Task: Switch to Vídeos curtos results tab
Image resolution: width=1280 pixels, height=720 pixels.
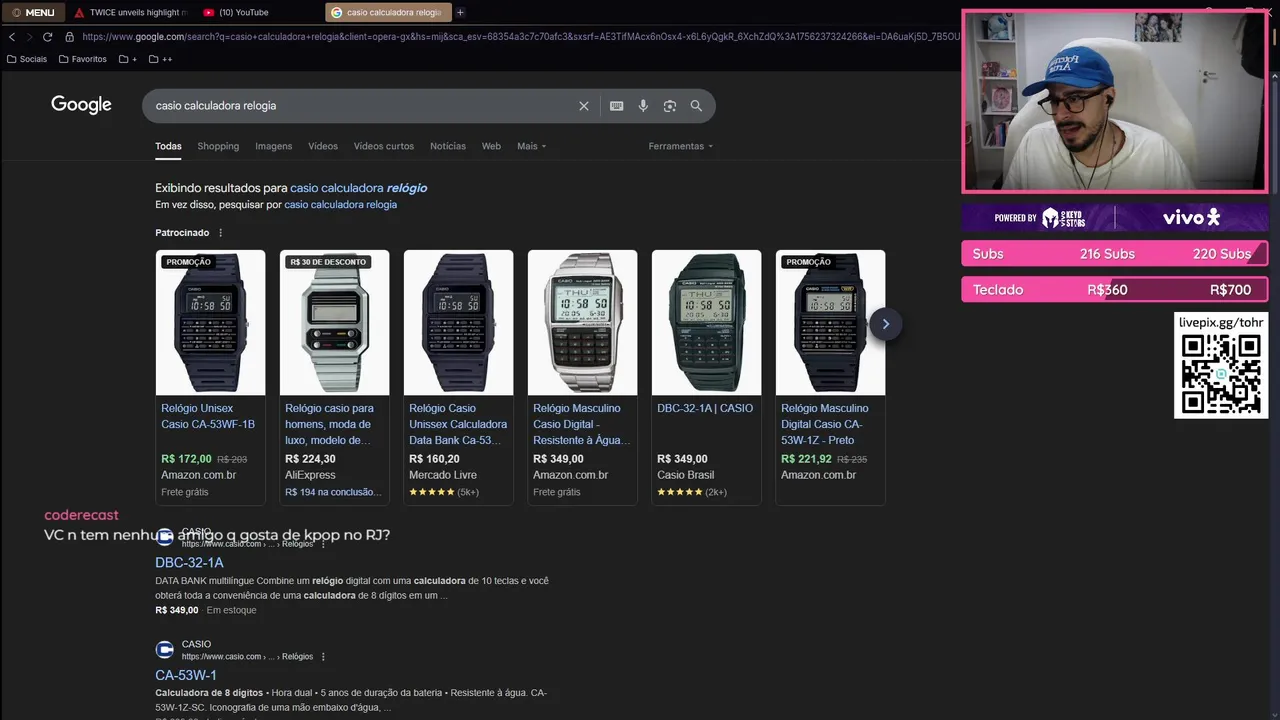Action: pos(383,146)
